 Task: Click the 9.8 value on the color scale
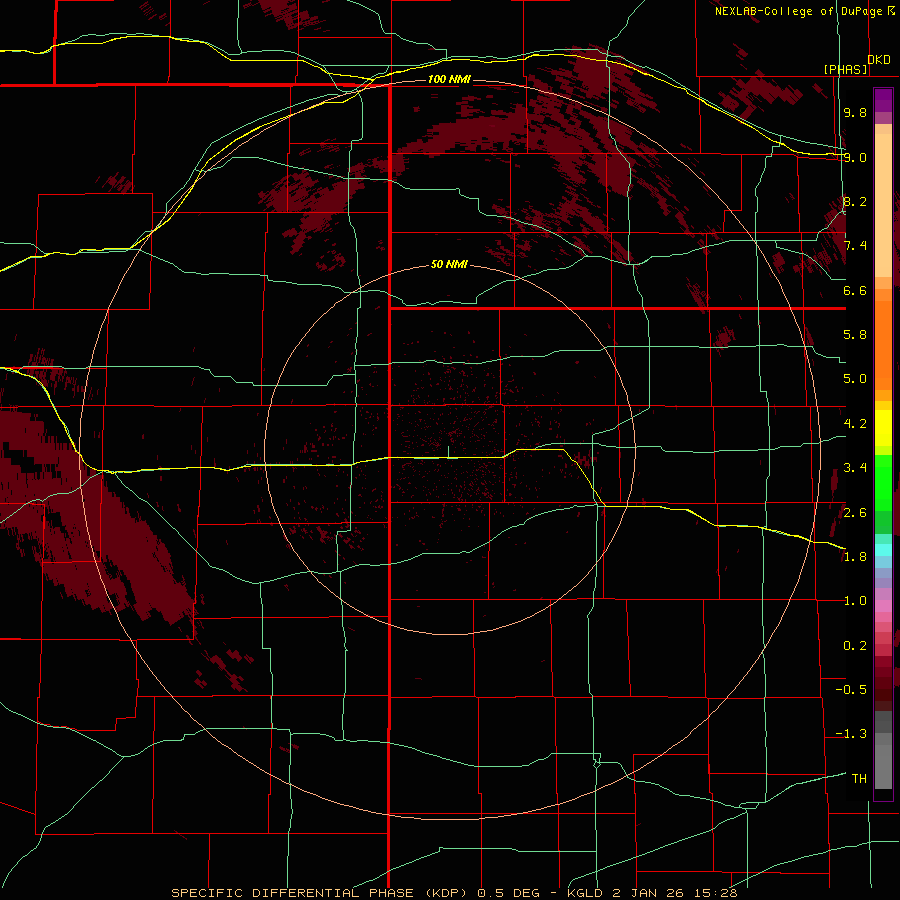pos(855,112)
